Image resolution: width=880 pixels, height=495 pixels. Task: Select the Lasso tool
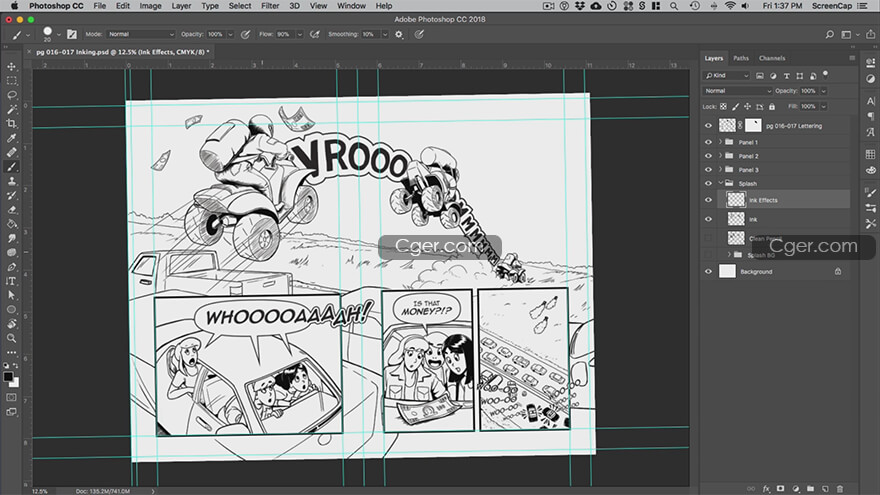coord(11,95)
